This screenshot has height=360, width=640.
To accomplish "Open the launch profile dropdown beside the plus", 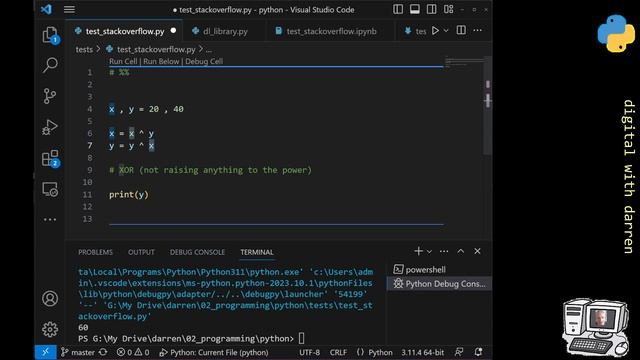I will coord(429,252).
